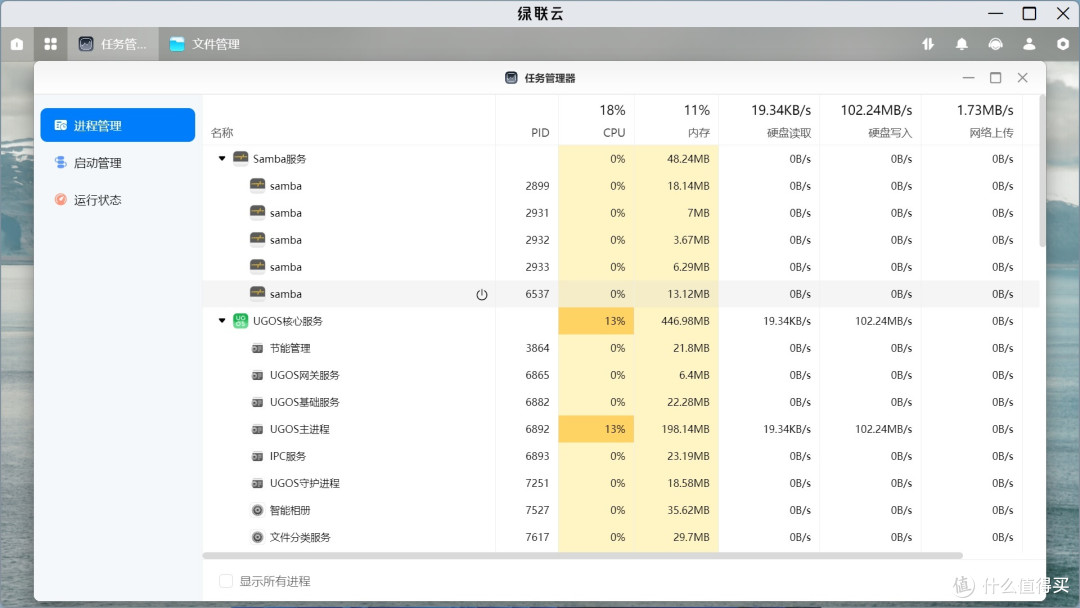Select 启动管理 in the sidebar
Image resolution: width=1080 pixels, height=608 pixels.
[118, 163]
